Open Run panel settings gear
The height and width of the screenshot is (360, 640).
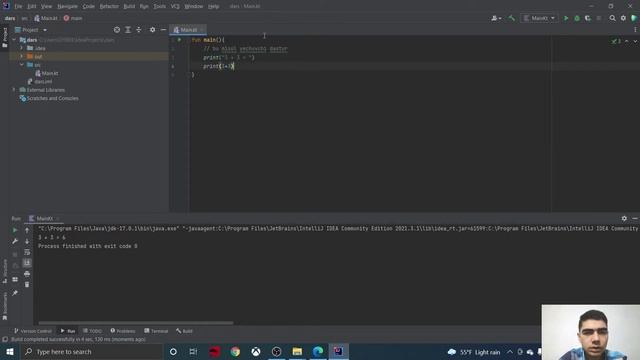(624, 219)
